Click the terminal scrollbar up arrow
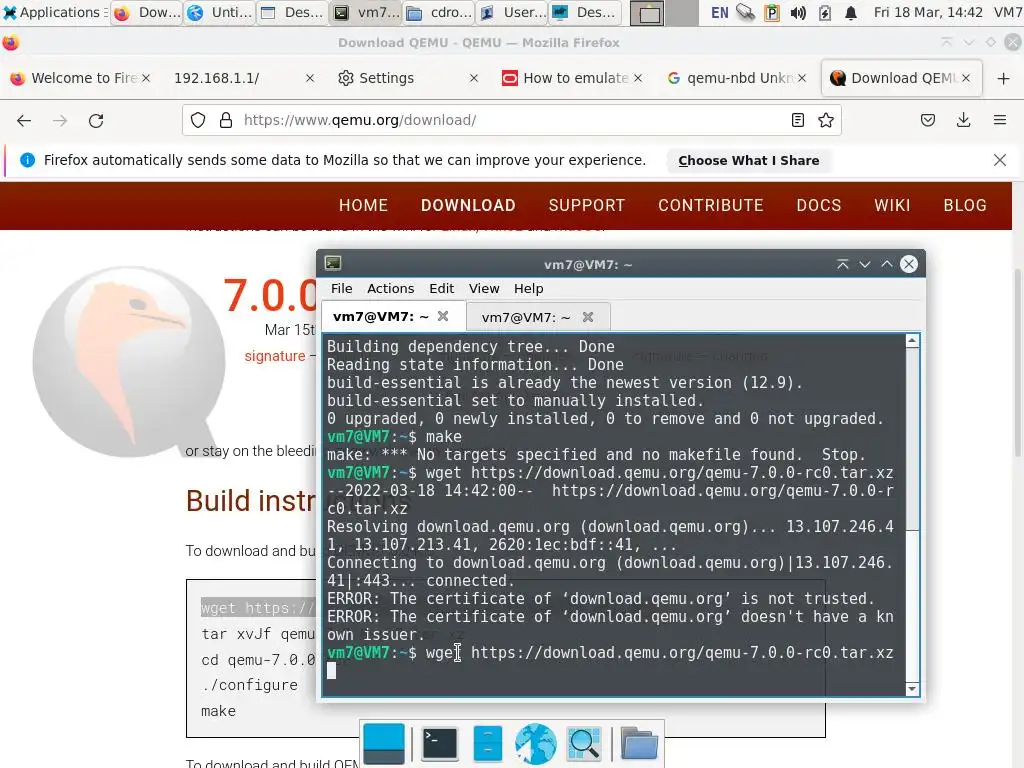The image size is (1024, 768). click(912, 341)
